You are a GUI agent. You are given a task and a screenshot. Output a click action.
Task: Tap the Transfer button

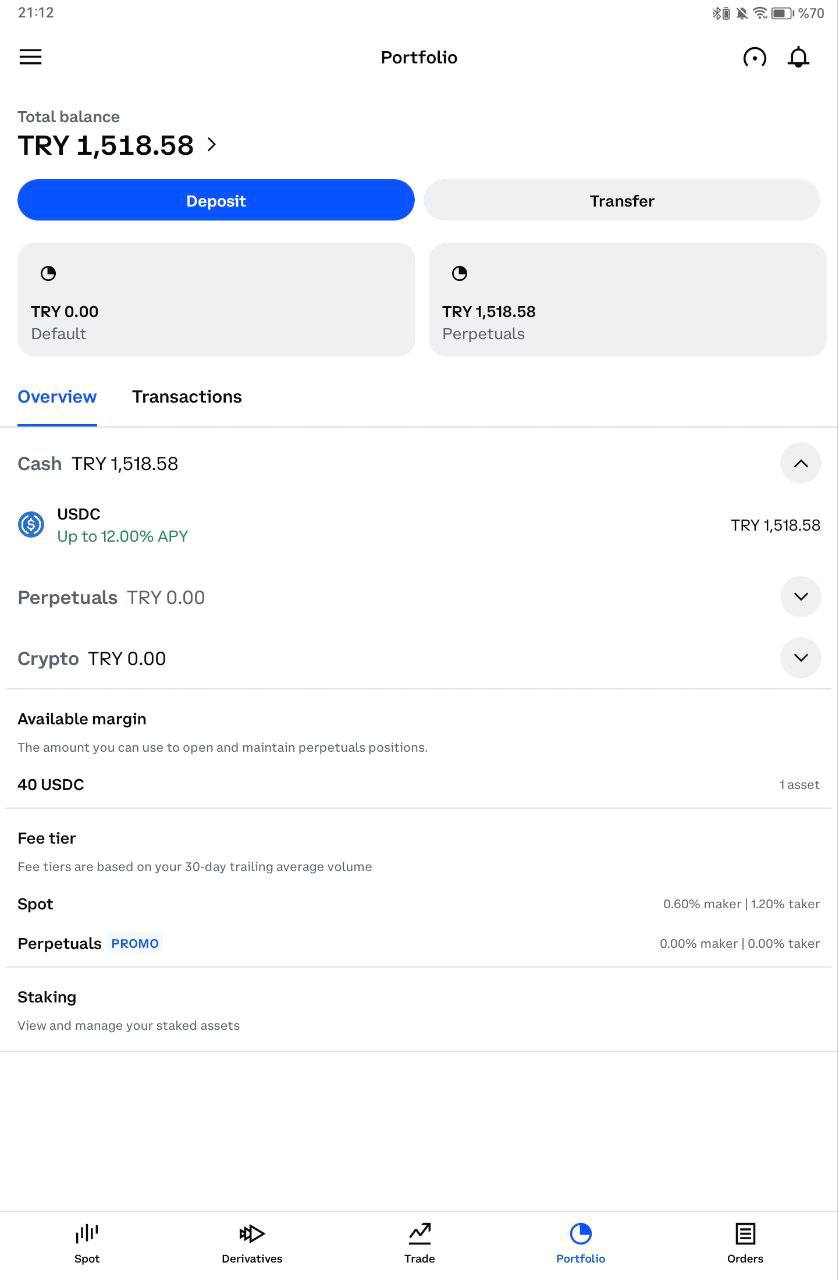[x=622, y=200]
